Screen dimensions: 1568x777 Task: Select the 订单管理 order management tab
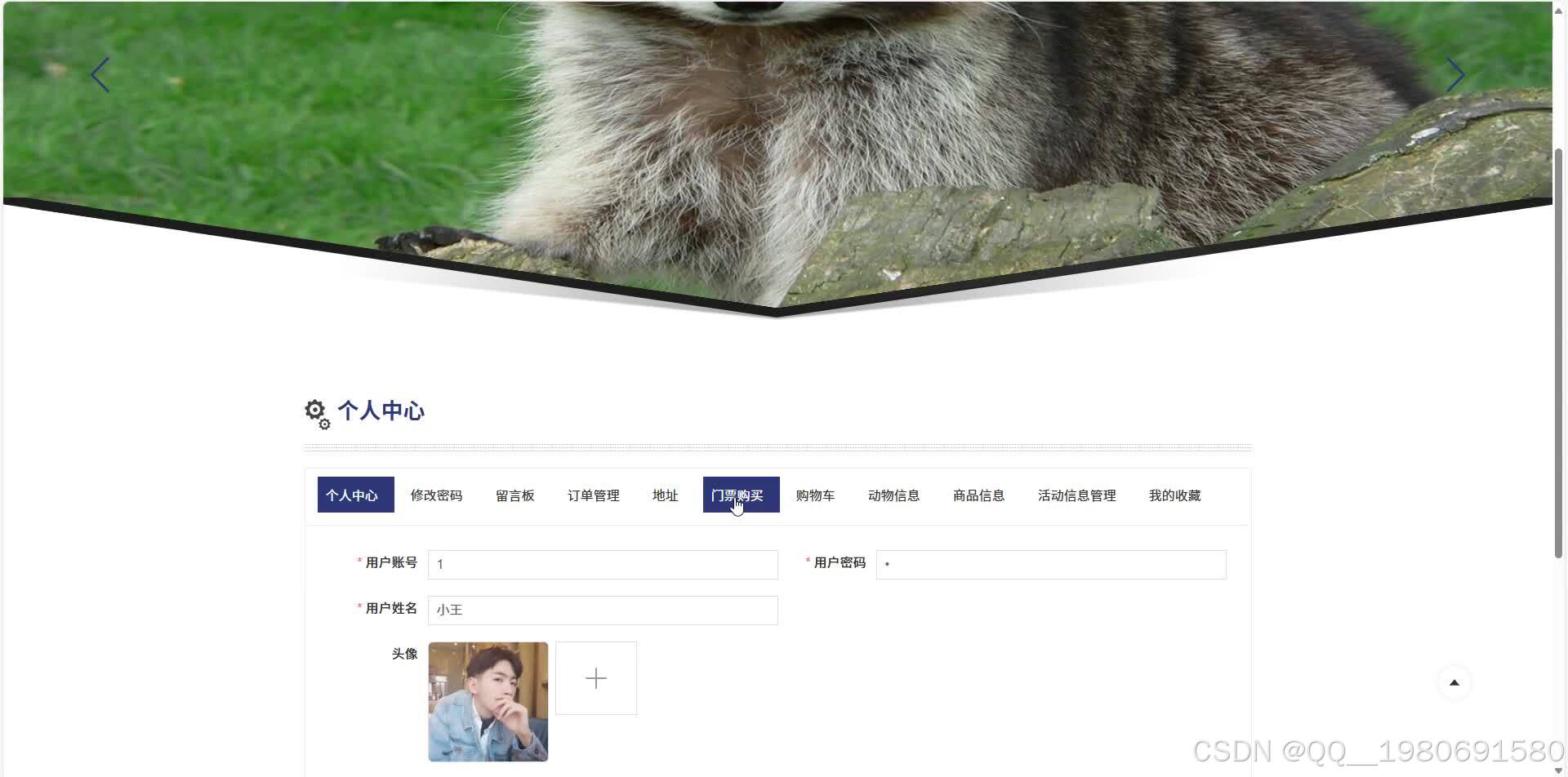pos(593,495)
